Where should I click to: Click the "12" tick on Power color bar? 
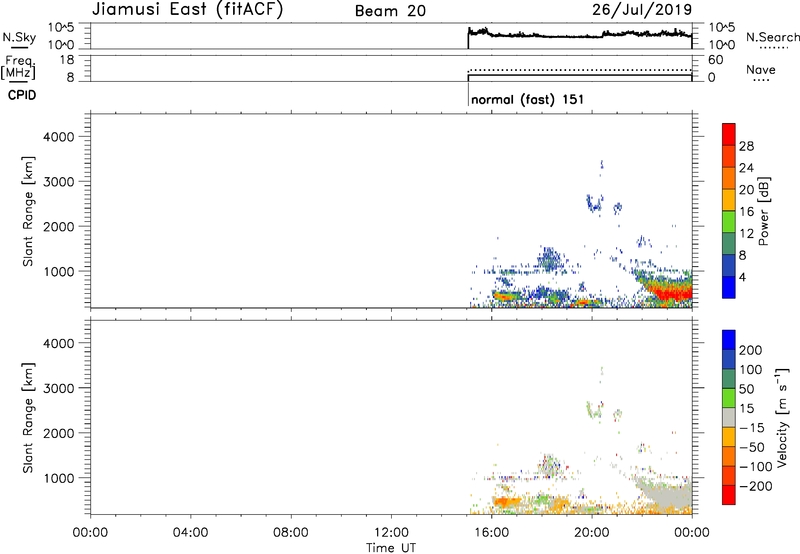pyautogui.click(x=746, y=234)
